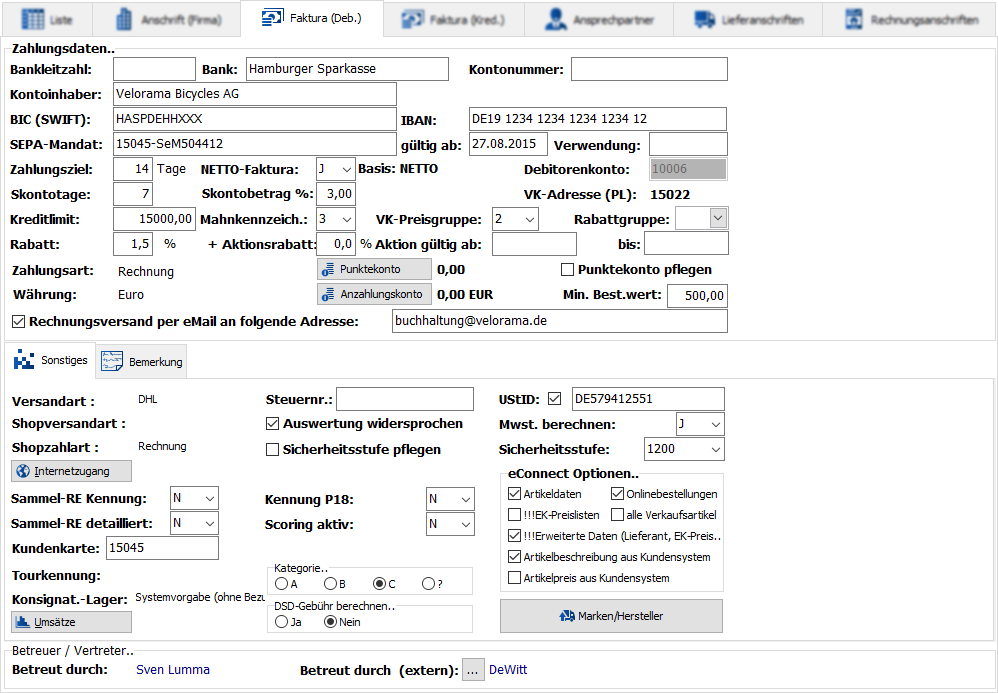This screenshot has width=998, height=693.
Task: Click the Rechnungsanschriften tab icon
Action: 853,19
